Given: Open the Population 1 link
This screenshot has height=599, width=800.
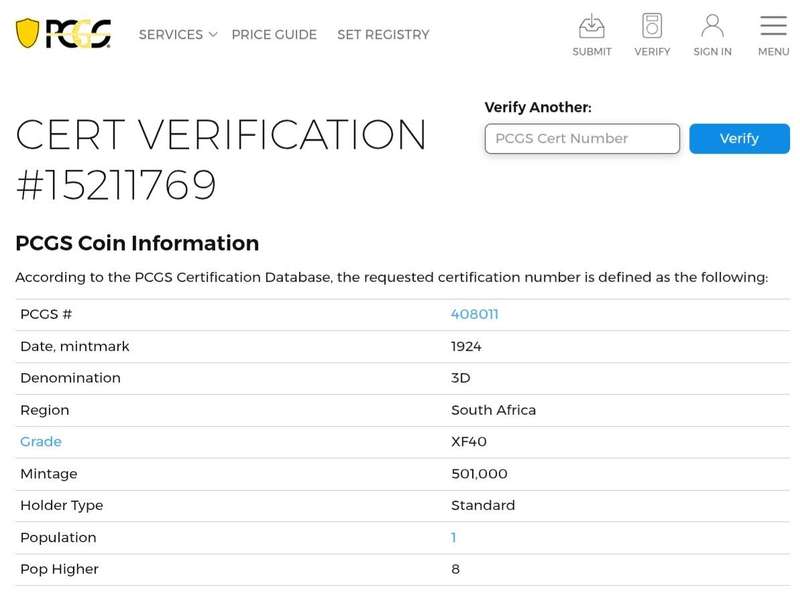Looking at the screenshot, I should (x=454, y=538).
